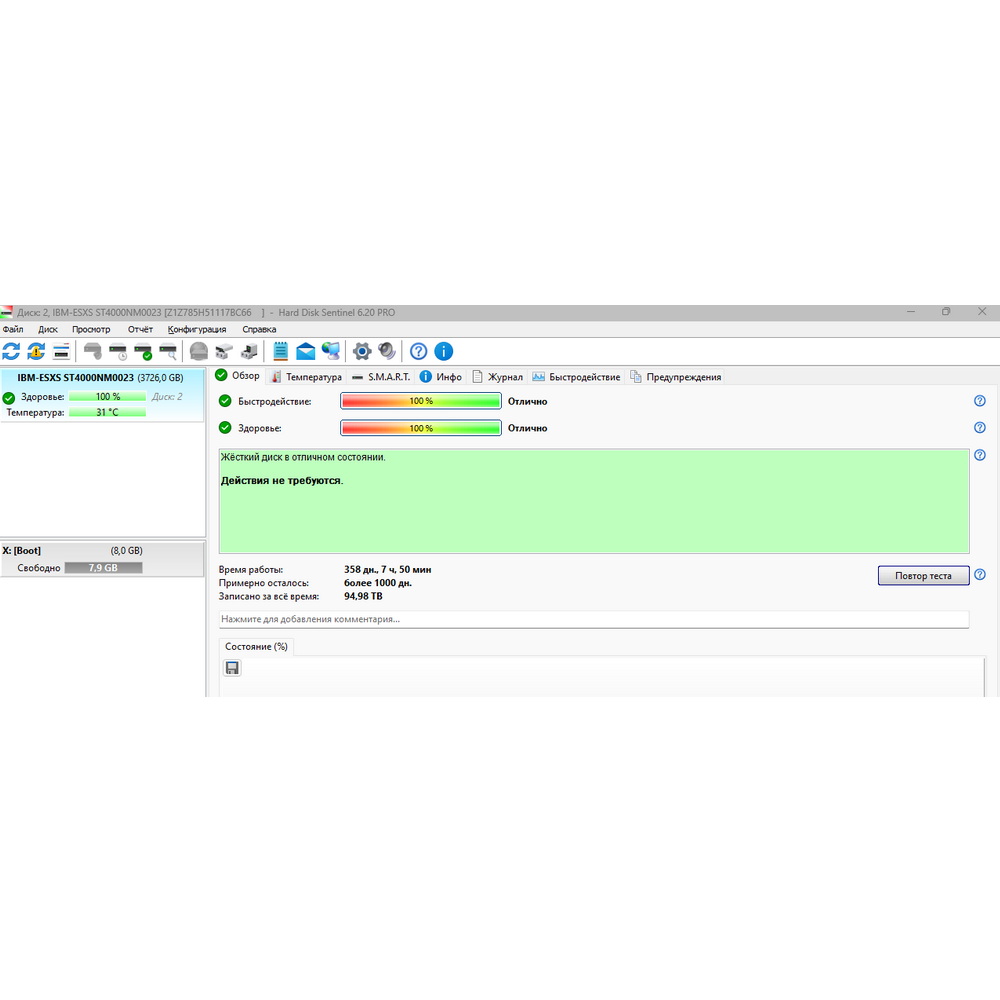
Task: Click the blue refresh arrows icon
Action: click(x=11, y=351)
